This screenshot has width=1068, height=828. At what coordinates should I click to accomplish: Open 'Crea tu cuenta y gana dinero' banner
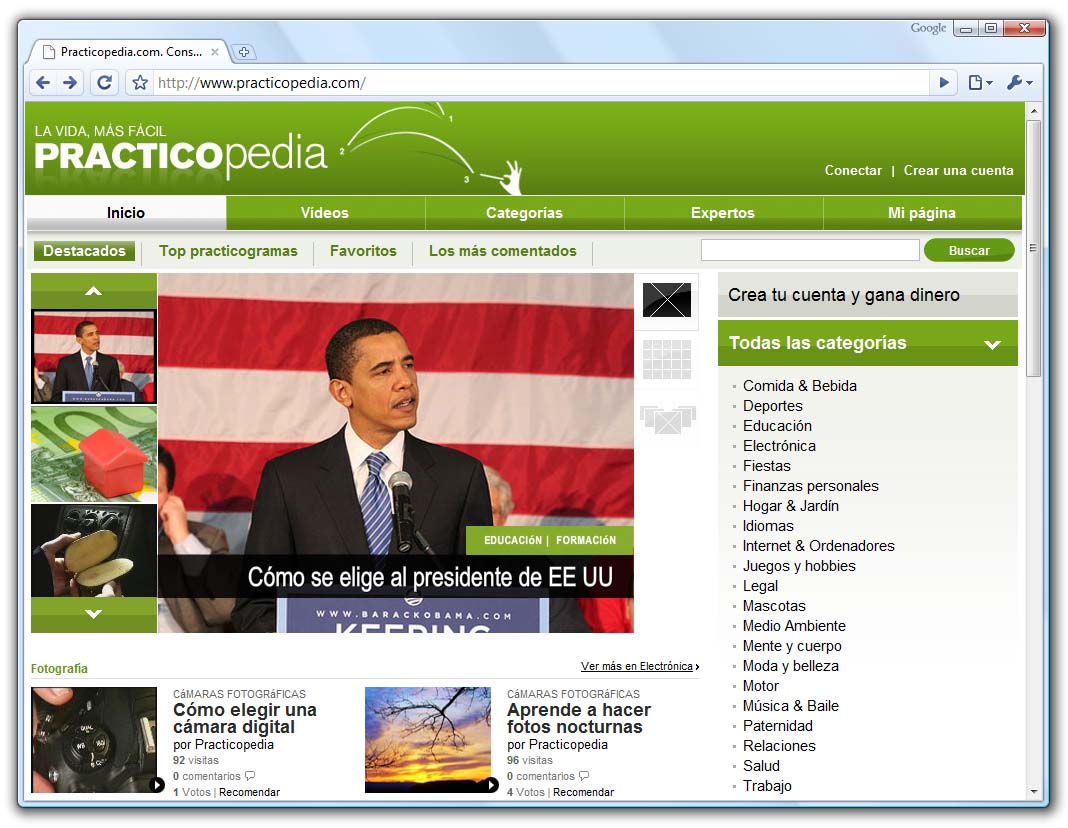click(x=868, y=296)
